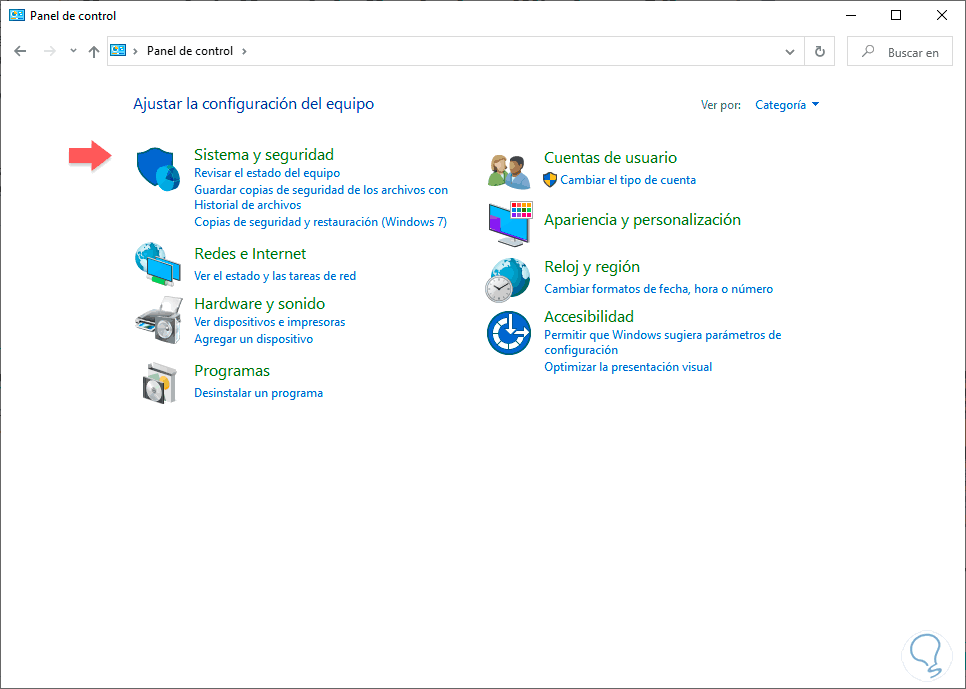966x689 pixels.
Task: Open Programas category heading
Action: (232, 370)
